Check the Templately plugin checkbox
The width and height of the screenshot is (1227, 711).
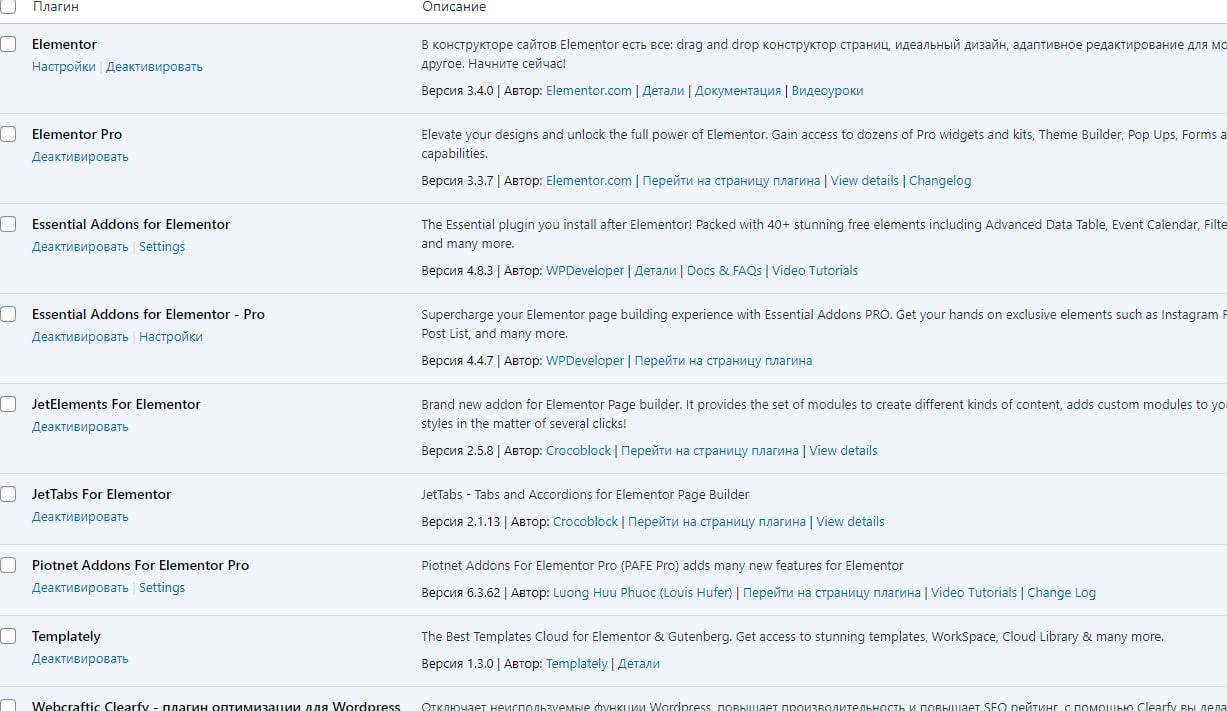click(x=8, y=636)
